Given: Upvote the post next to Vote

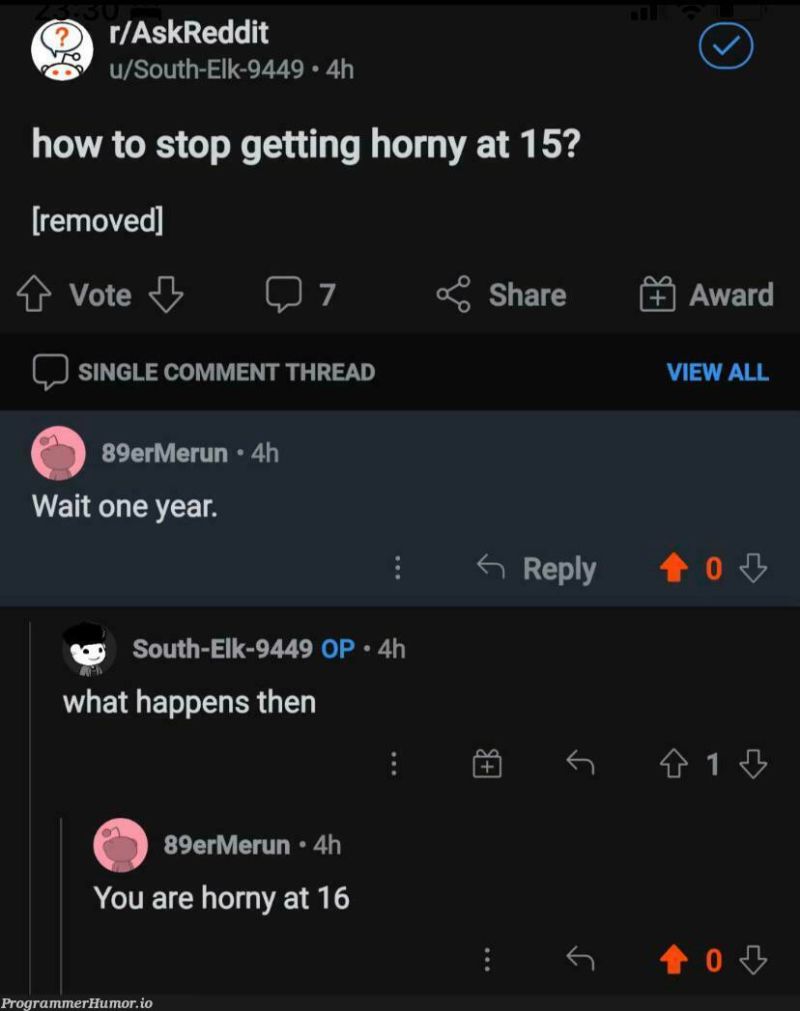Looking at the screenshot, I should 34,295.
